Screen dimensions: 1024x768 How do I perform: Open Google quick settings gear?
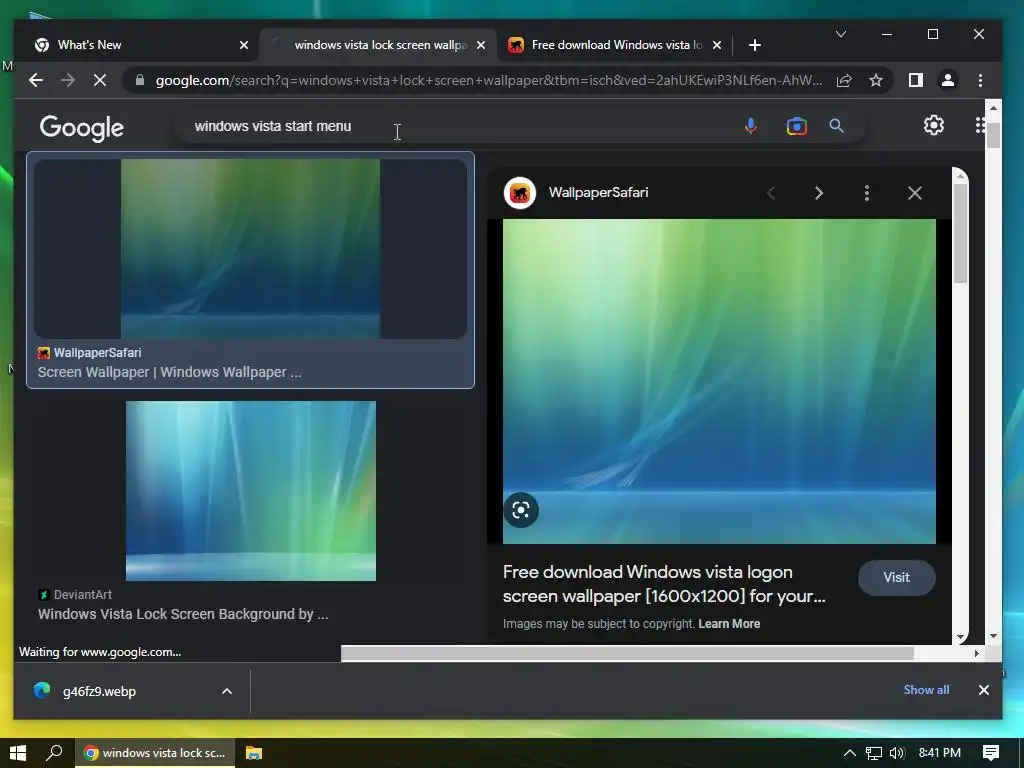tap(934, 125)
